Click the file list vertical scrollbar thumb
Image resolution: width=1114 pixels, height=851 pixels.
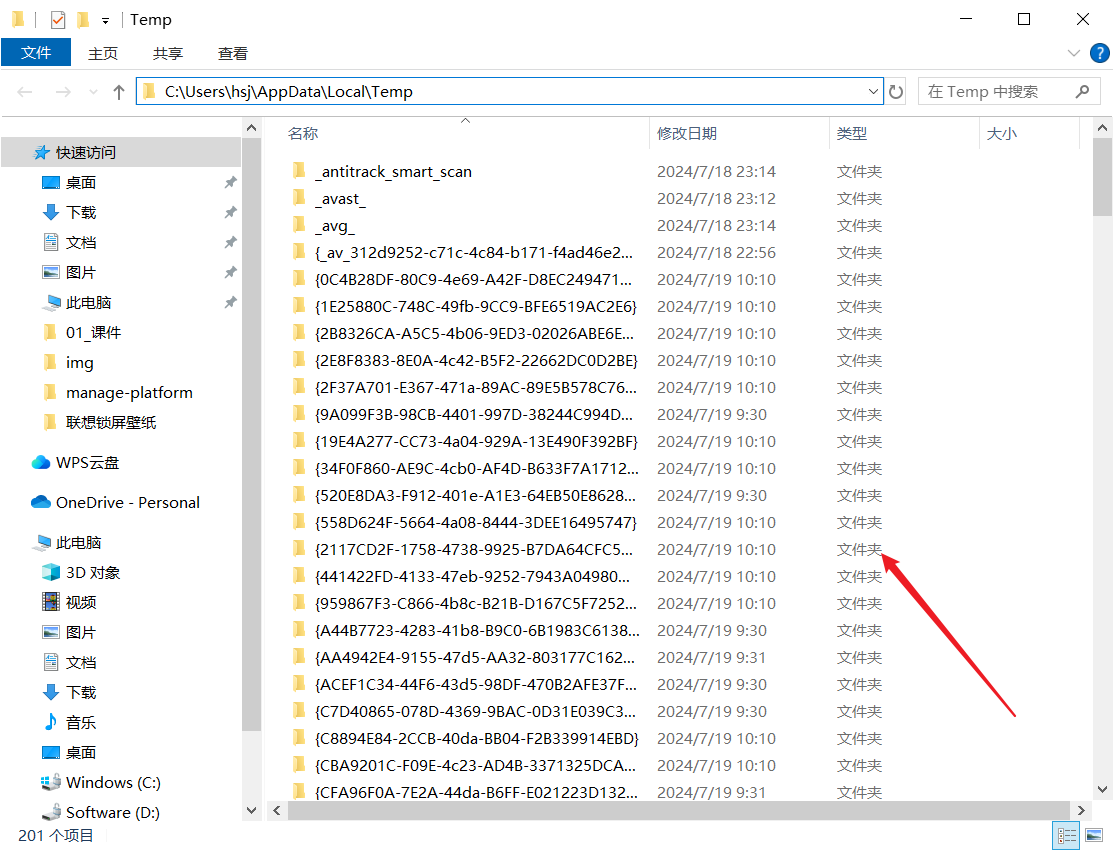[1102, 178]
